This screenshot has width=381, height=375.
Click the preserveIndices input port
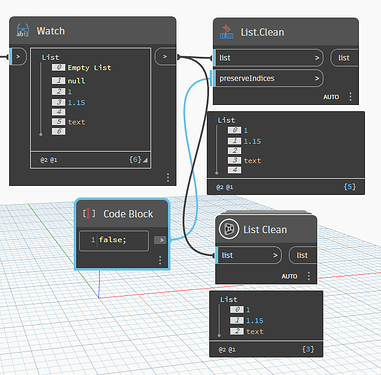pos(268,78)
